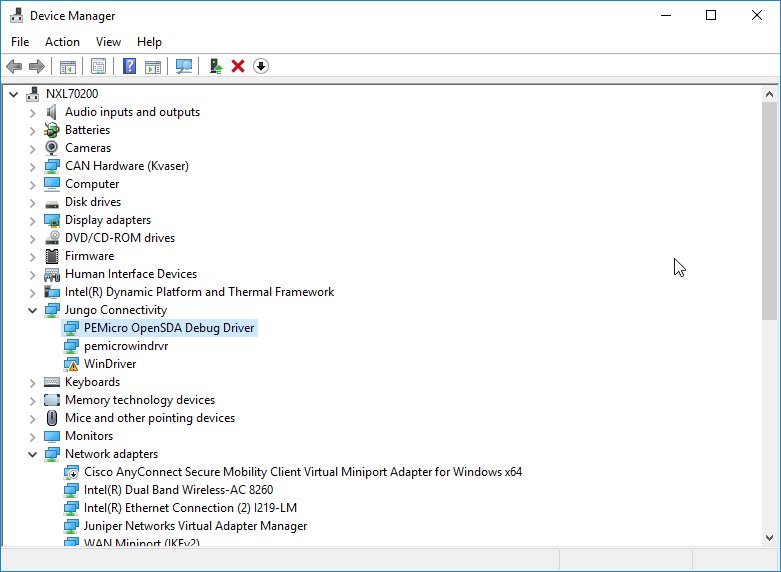This screenshot has width=781, height=572.
Task: Click the WinDriver warning icon
Action: click(71, 364)
